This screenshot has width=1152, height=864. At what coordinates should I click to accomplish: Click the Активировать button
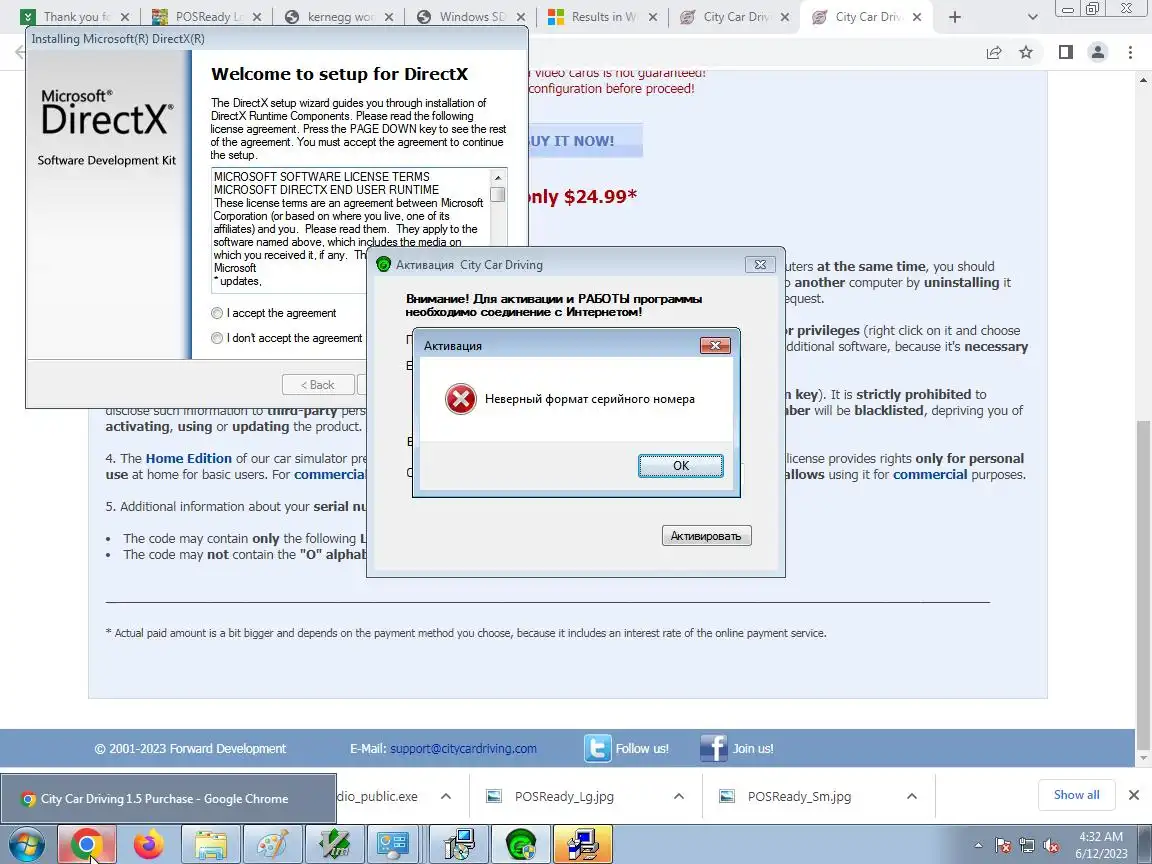click(x=706, y=536)
